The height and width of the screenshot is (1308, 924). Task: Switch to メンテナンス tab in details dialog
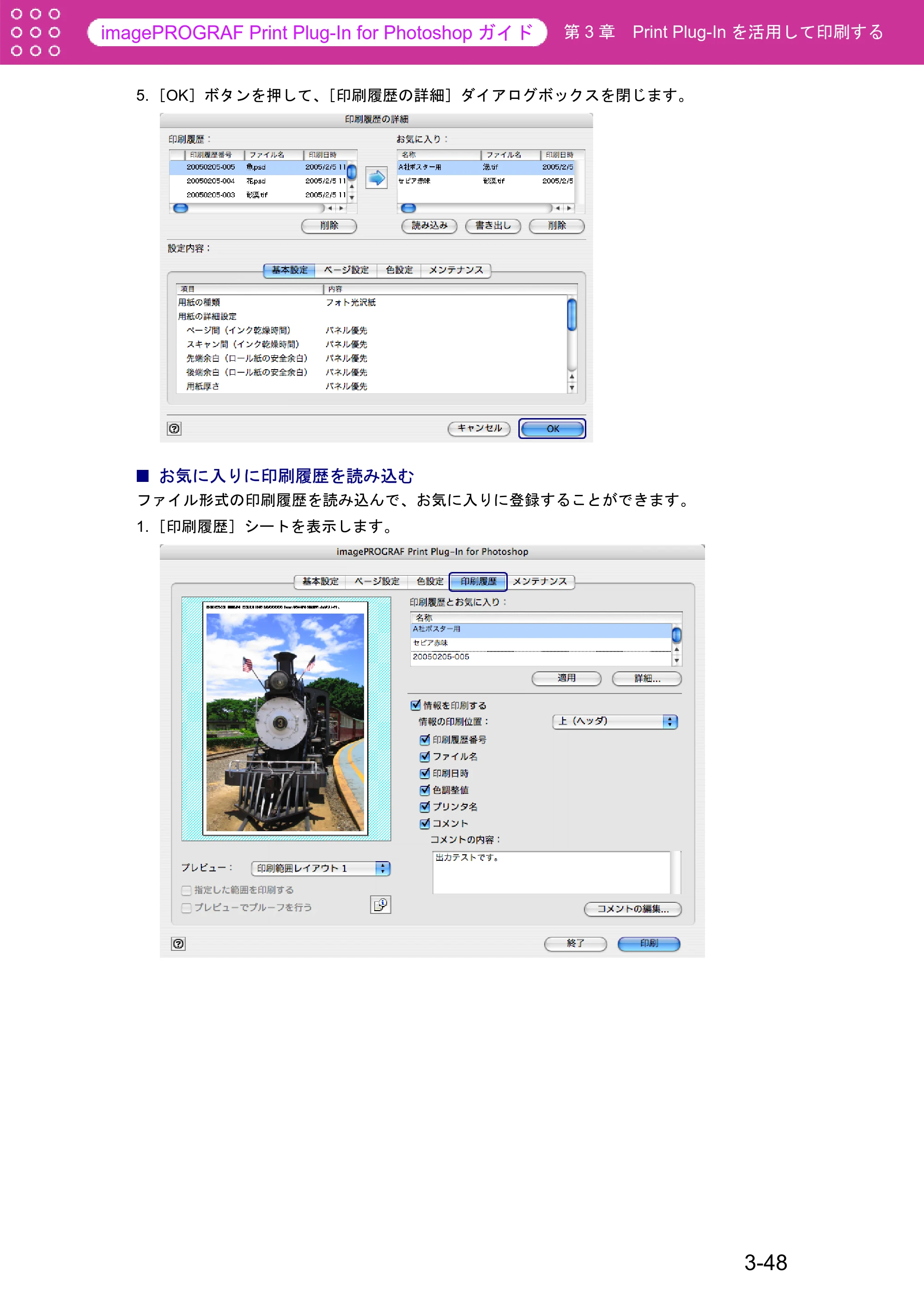[456, 270]
